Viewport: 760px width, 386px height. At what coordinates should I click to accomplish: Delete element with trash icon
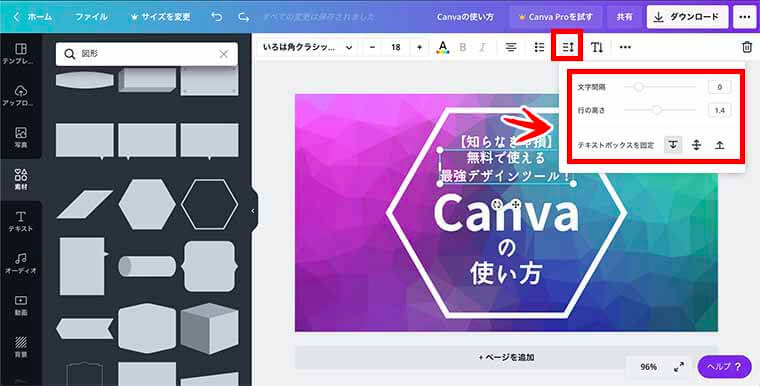click(747, 47)
